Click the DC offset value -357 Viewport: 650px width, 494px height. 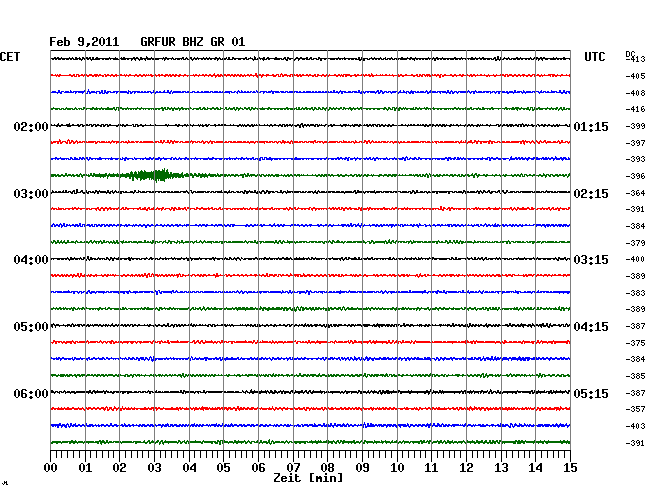635,409
